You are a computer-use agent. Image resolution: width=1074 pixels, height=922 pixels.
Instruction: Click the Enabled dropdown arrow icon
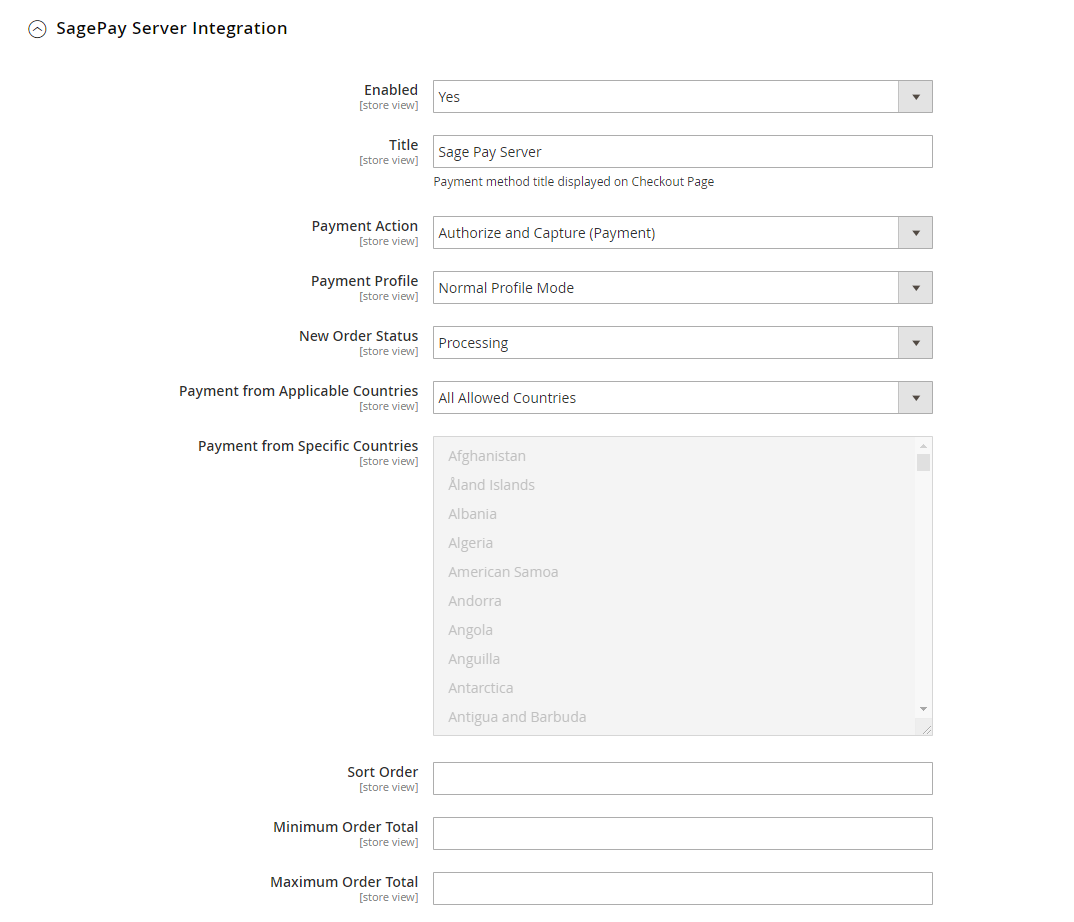(915, 96)
